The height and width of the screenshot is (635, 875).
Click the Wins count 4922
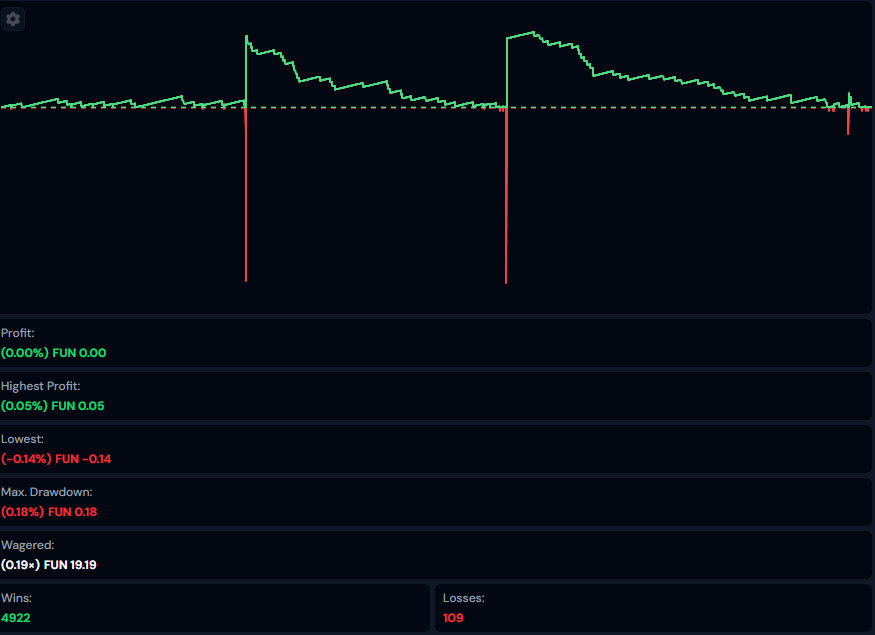(x=16, y=618)
